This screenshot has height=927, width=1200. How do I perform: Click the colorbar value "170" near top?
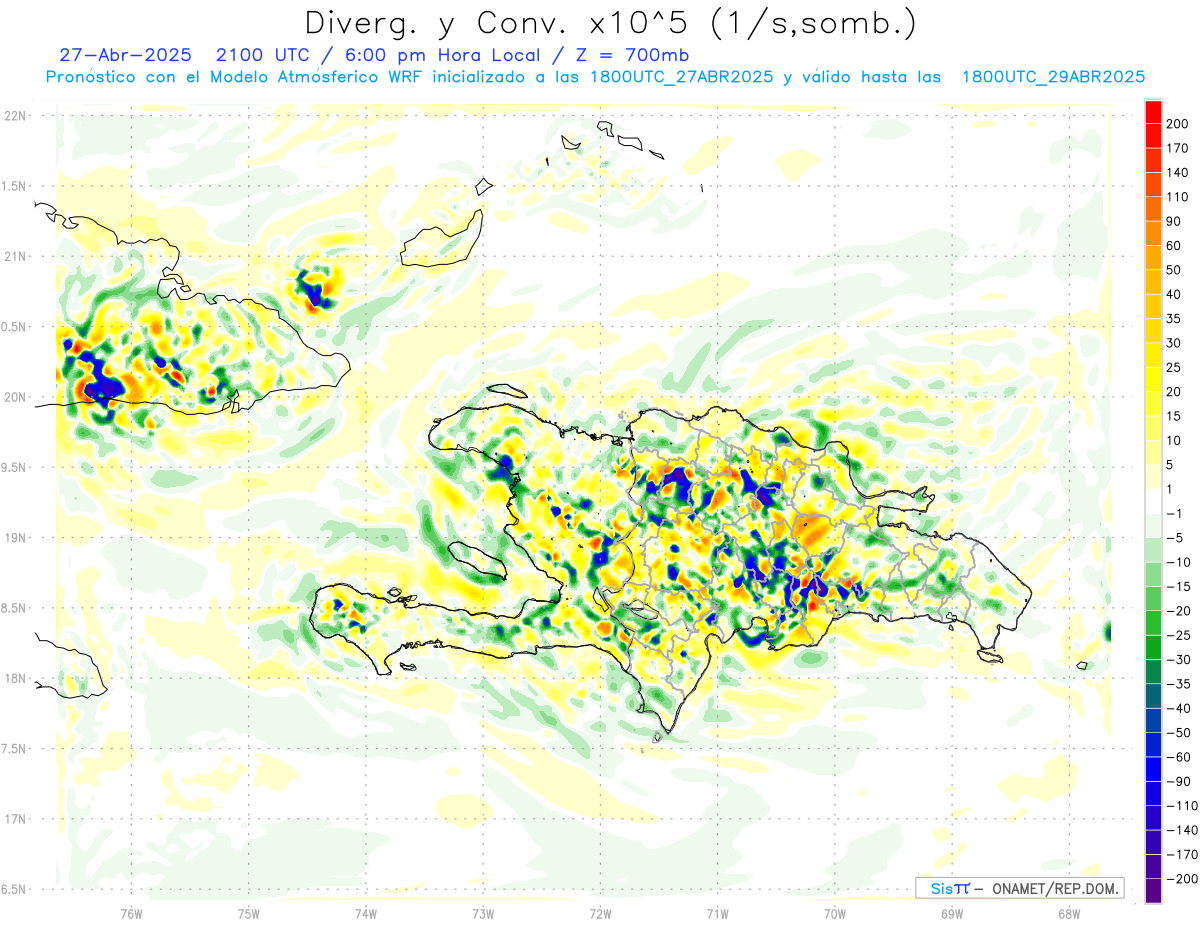point(1178,148)
